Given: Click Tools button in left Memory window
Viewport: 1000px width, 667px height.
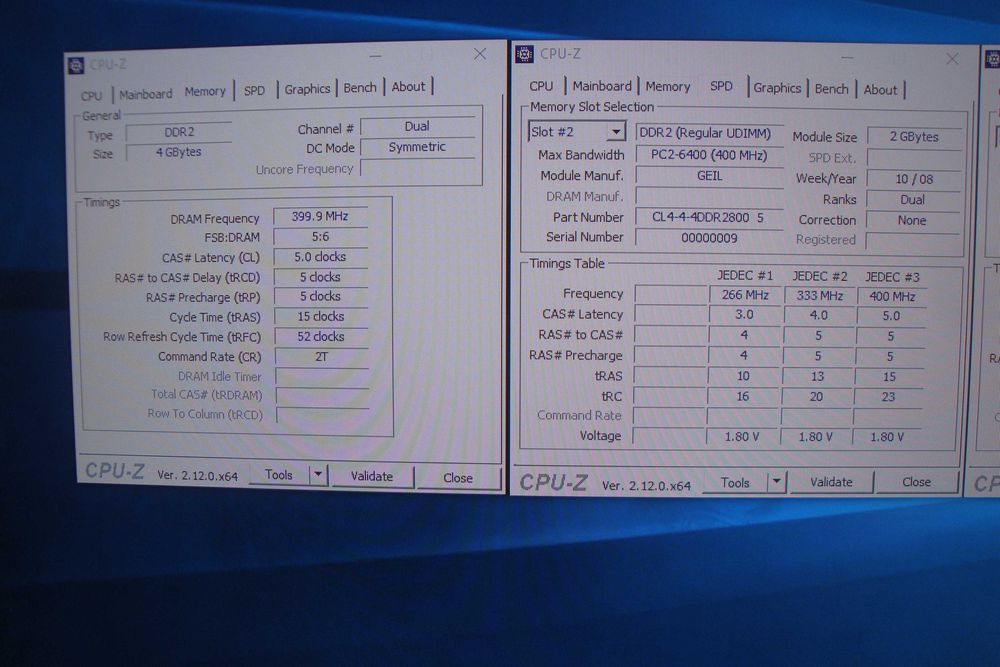Looking at the screenshot, I should tap(279, 475).
